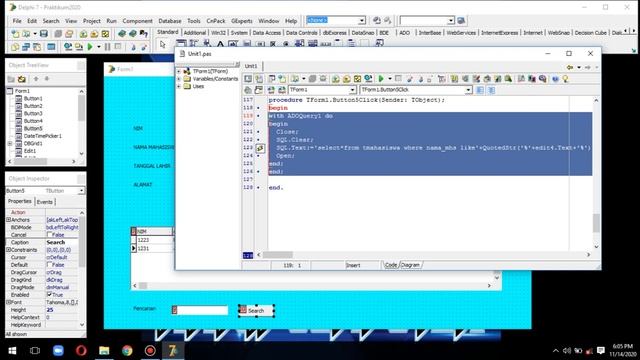This screenshot has height=360, width=640.
Task: Click the green Run arrow in main toolbar
Action: (x=90, y=47)
